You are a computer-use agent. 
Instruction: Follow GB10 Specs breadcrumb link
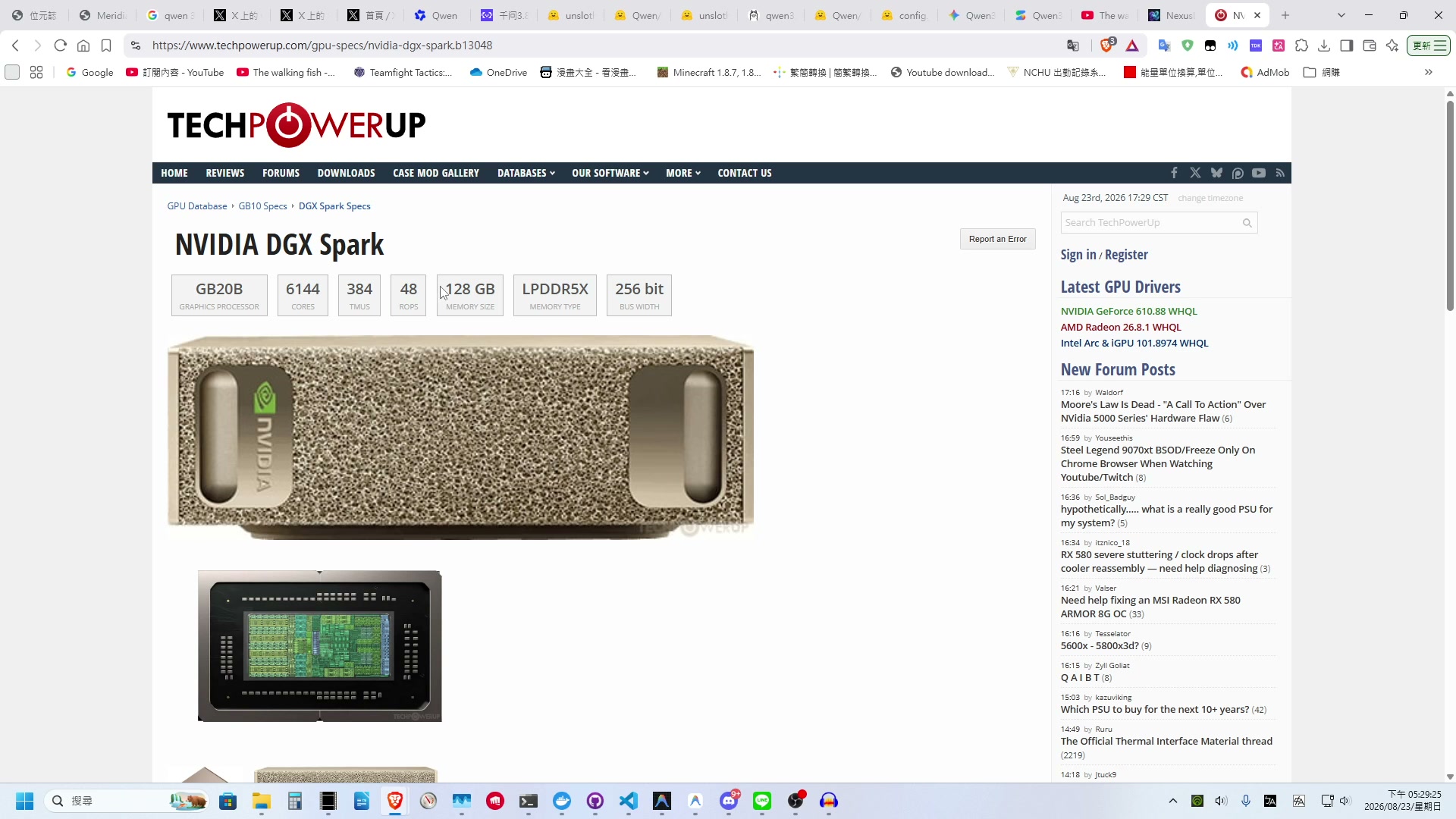click(262, 206)
